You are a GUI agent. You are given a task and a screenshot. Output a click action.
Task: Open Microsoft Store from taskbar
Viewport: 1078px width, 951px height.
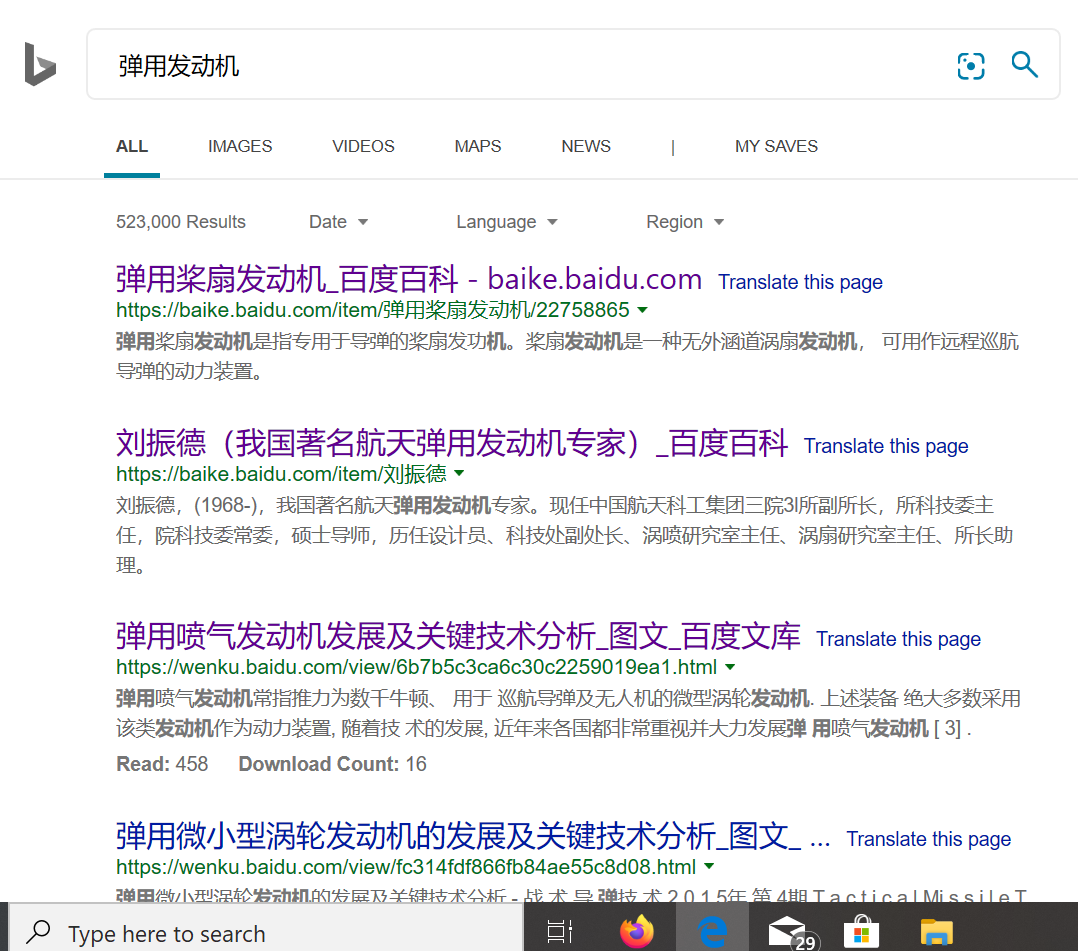coord(861,932)
